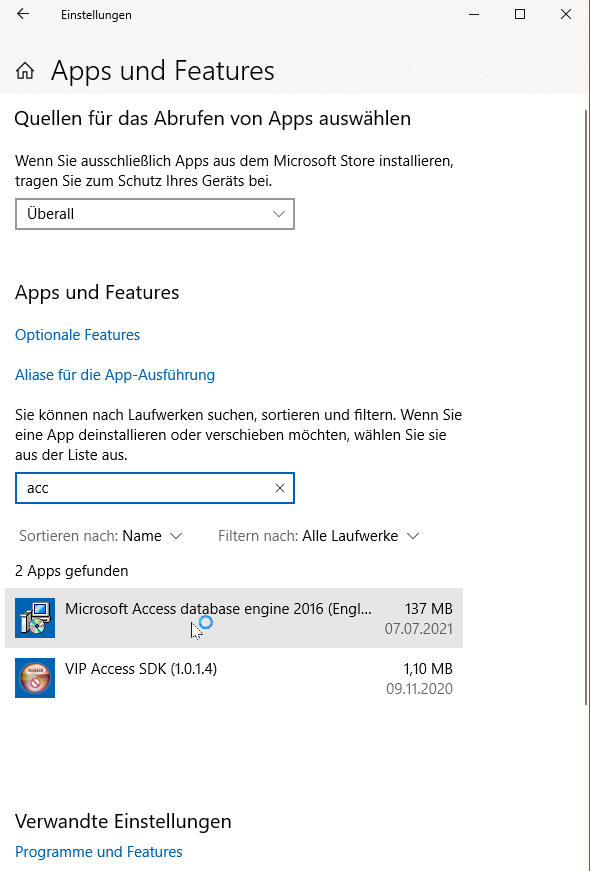The image size is (590, 871).
Task: Select the VIP Access SDK (1.0.1.4) entry
Action: point(234,678)
